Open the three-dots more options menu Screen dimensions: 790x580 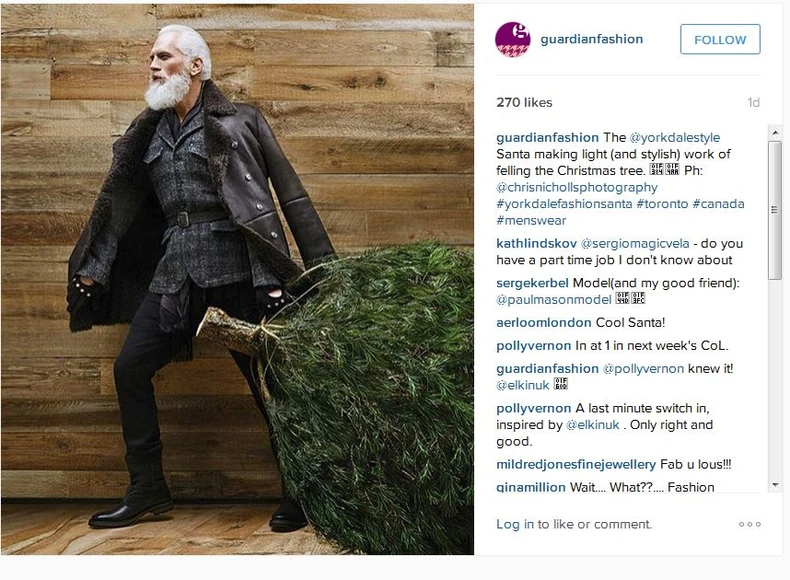point(750,525)
